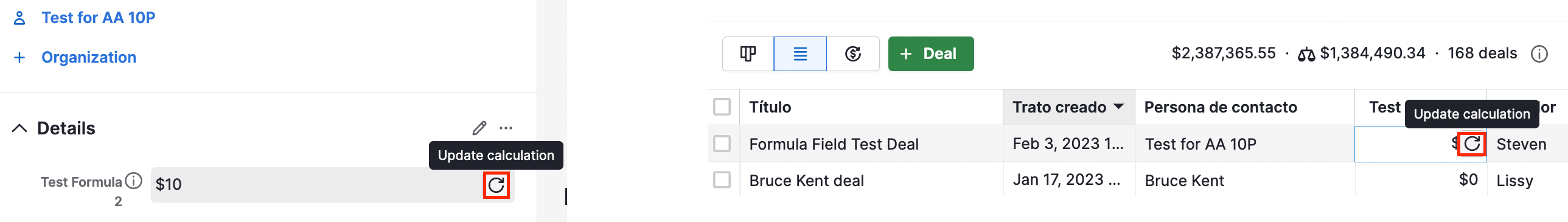
Task: Open the Formula Field Test Deal title
Action: [834, 144]
